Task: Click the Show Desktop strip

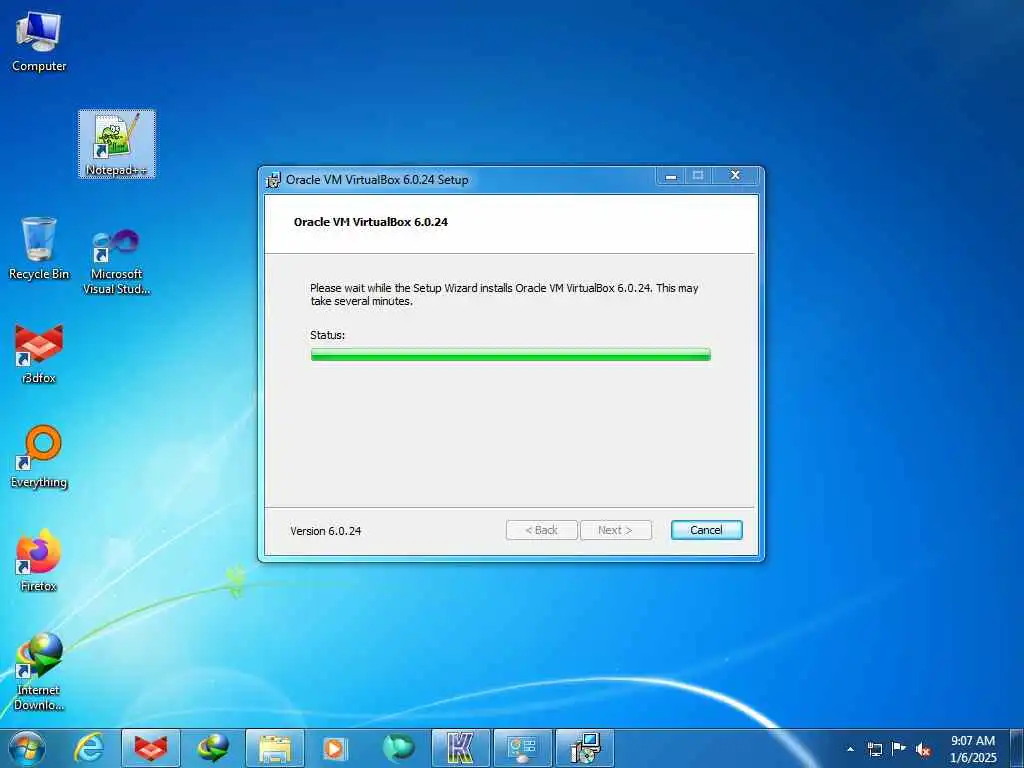Action: 1017,748
